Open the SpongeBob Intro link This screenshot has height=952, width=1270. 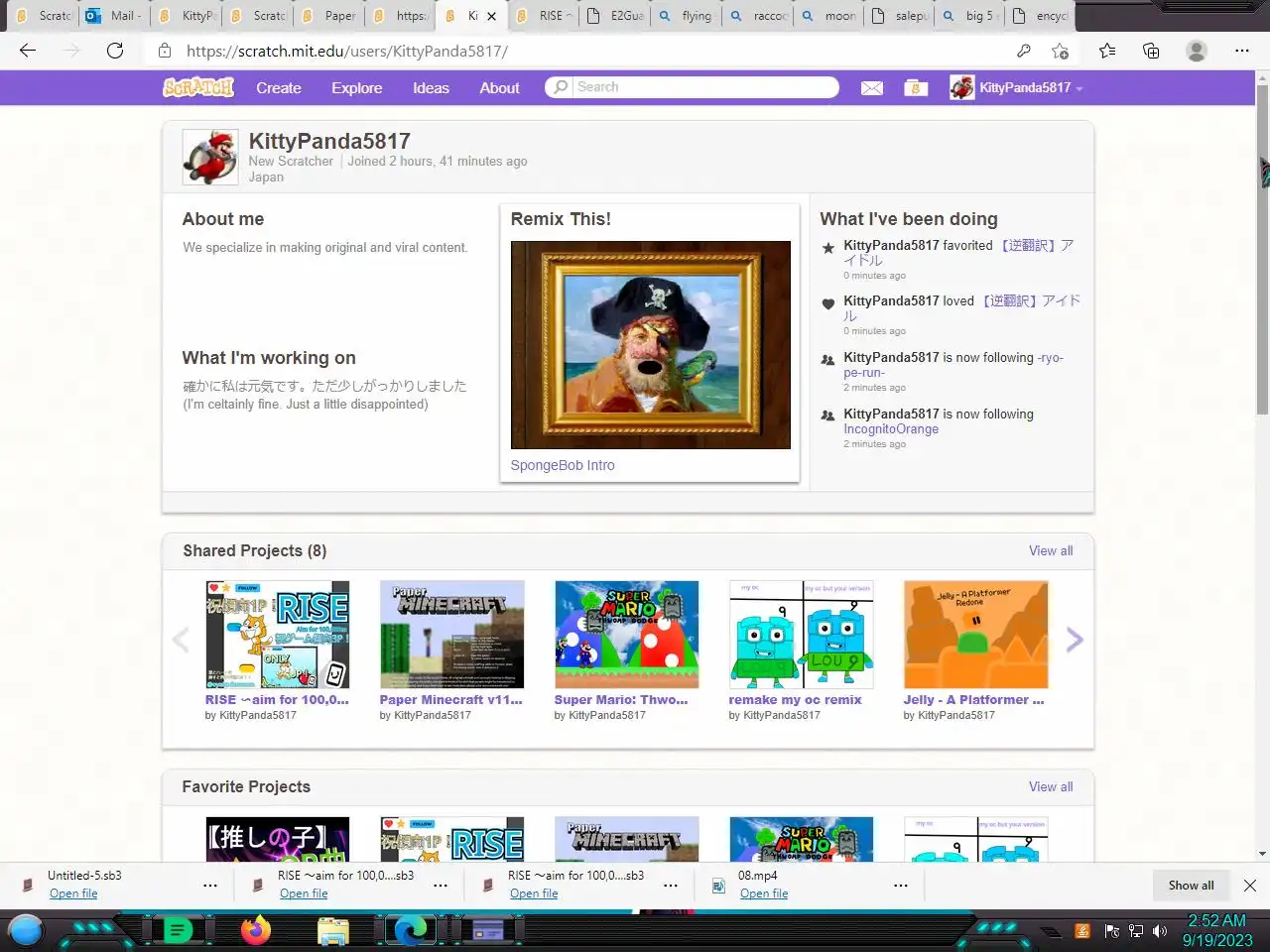click(563, 465)
